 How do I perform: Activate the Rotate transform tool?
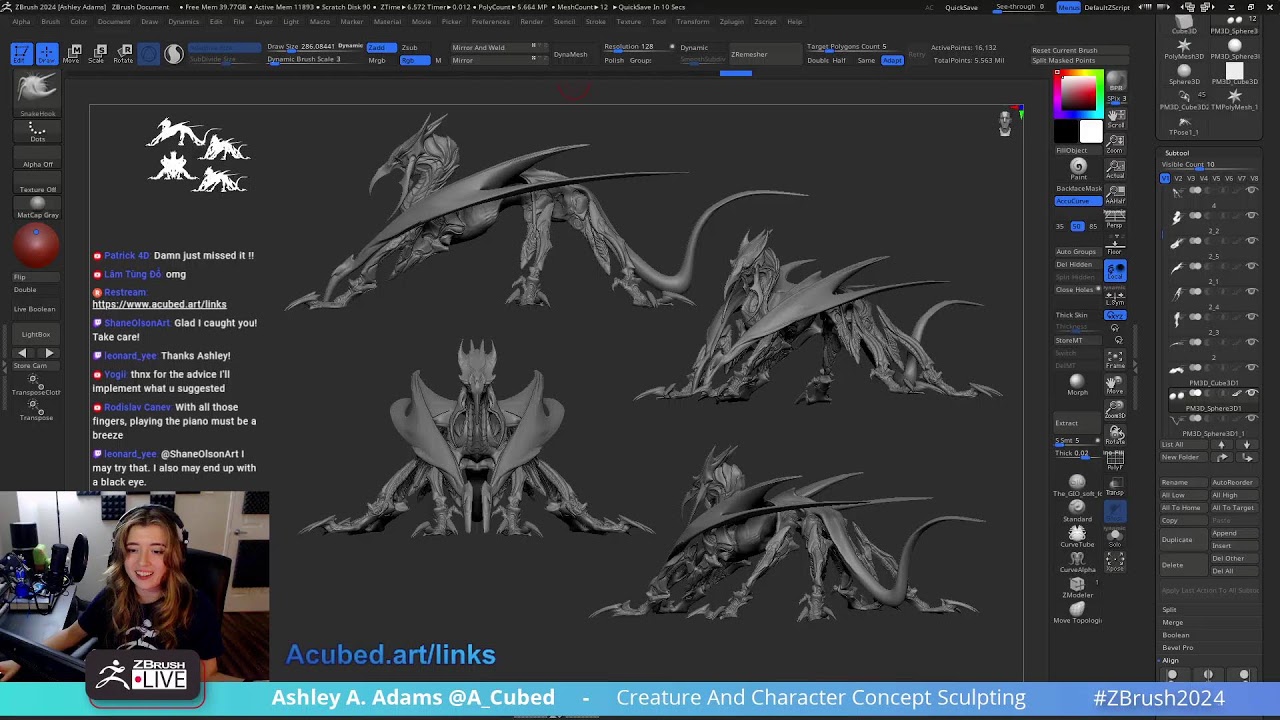click(x=124, y=53)
